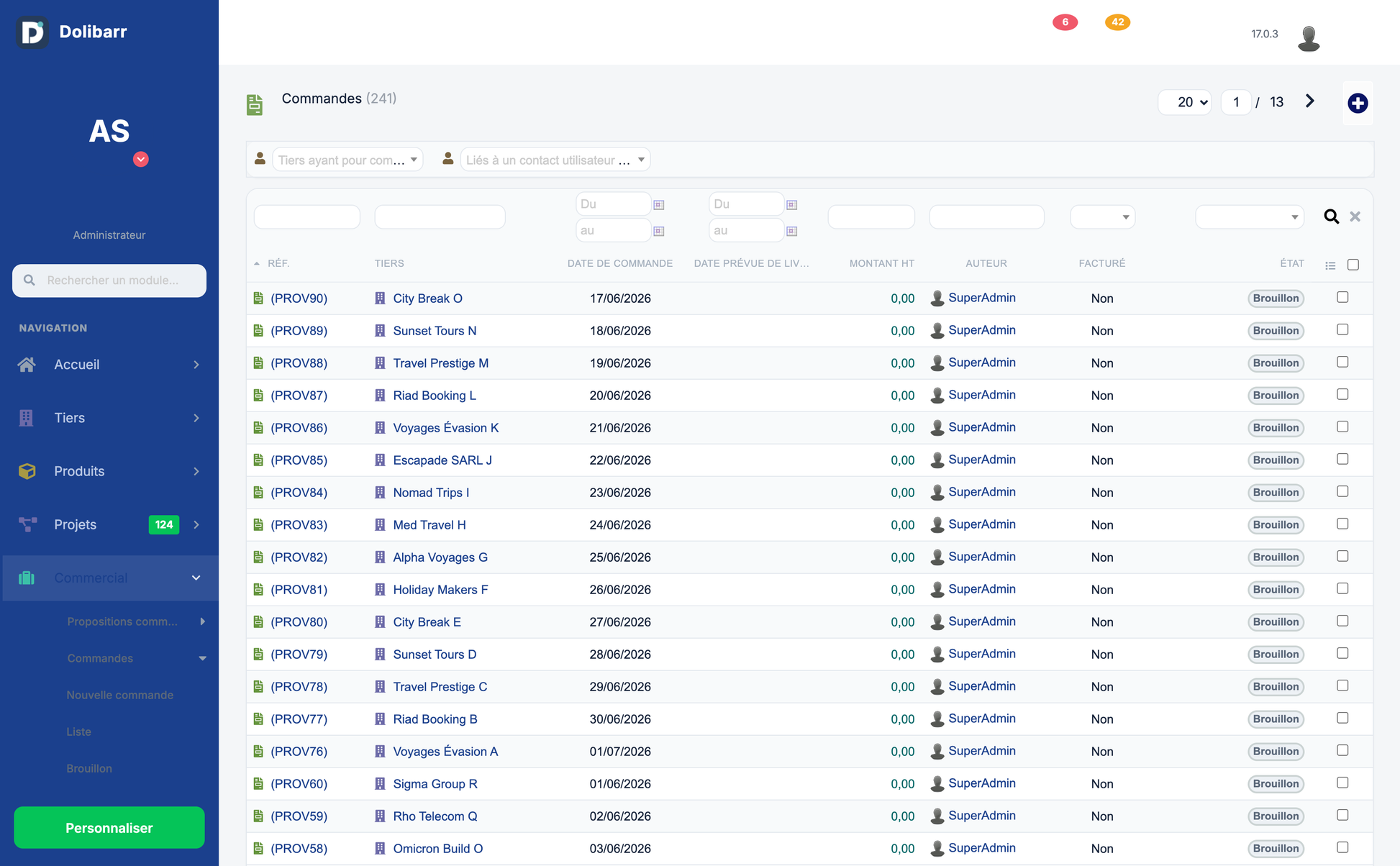1400x866 pixels.
Task: Click the company icon beside Sunset Tours N
Action: point(380,331)
